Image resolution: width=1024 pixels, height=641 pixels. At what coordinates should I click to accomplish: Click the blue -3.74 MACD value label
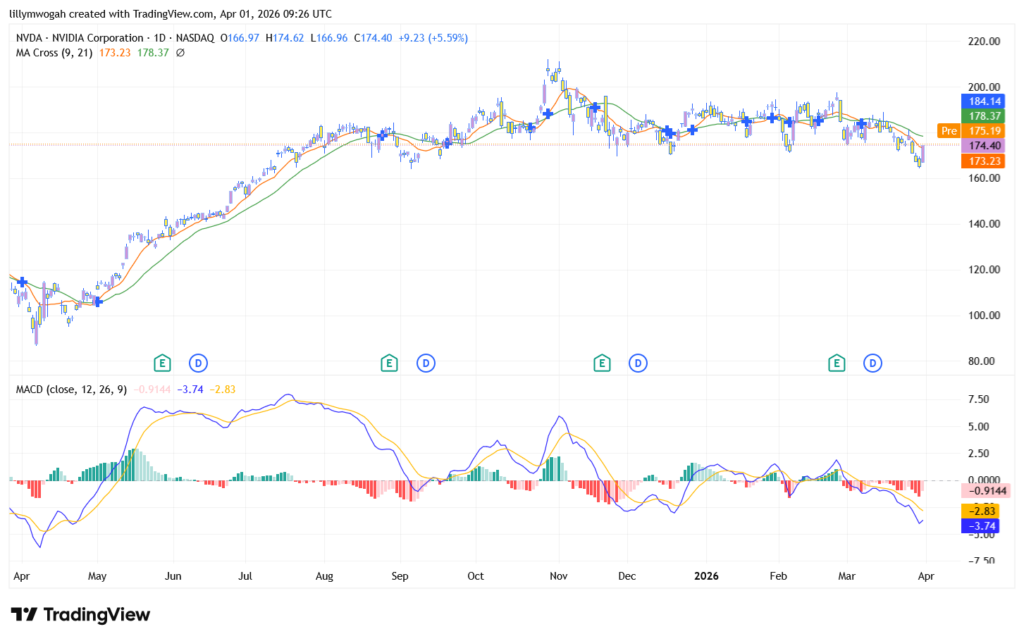[x=981, y=525]
